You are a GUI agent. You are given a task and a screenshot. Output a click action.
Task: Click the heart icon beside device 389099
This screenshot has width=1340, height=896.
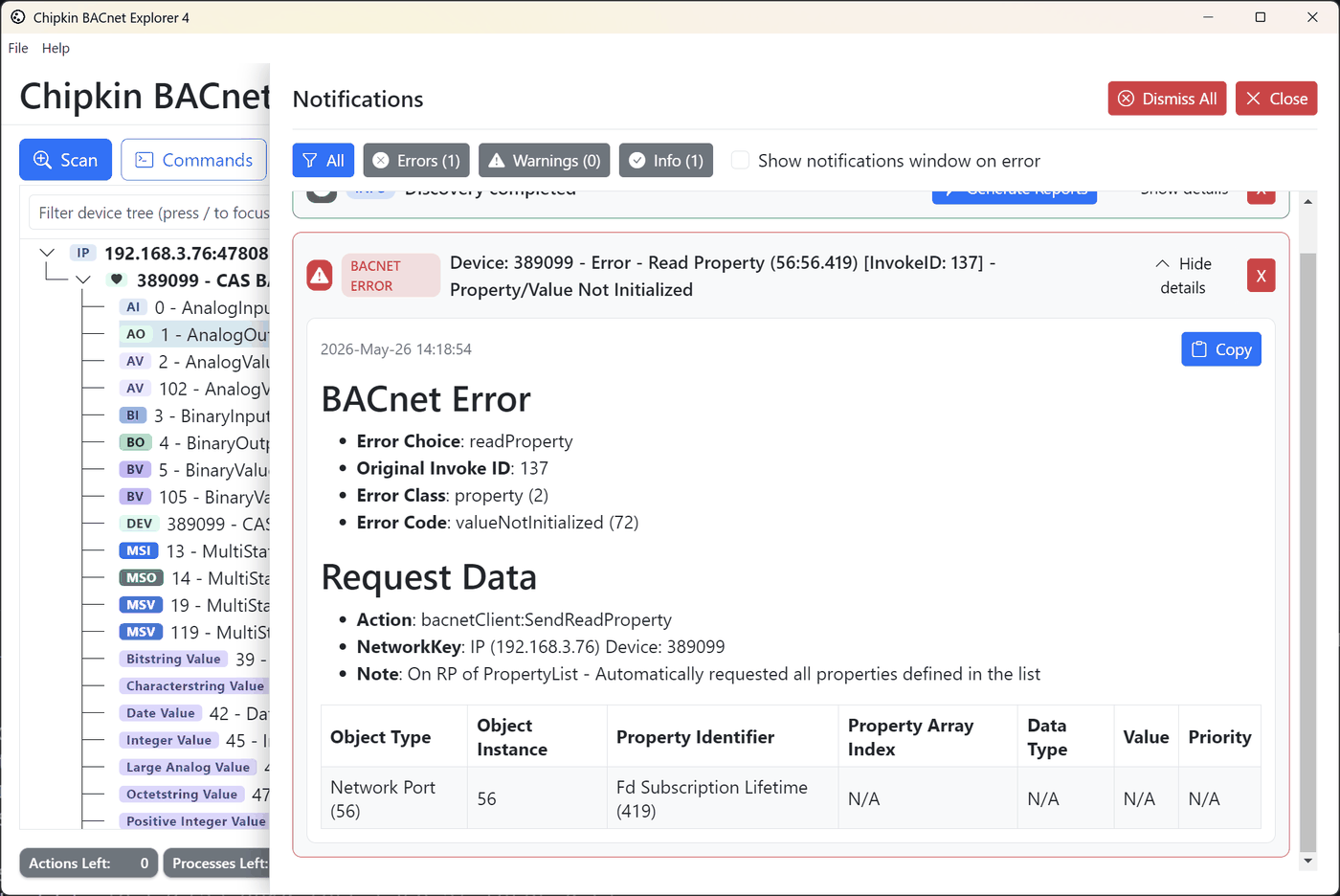[x=117, y=280]
